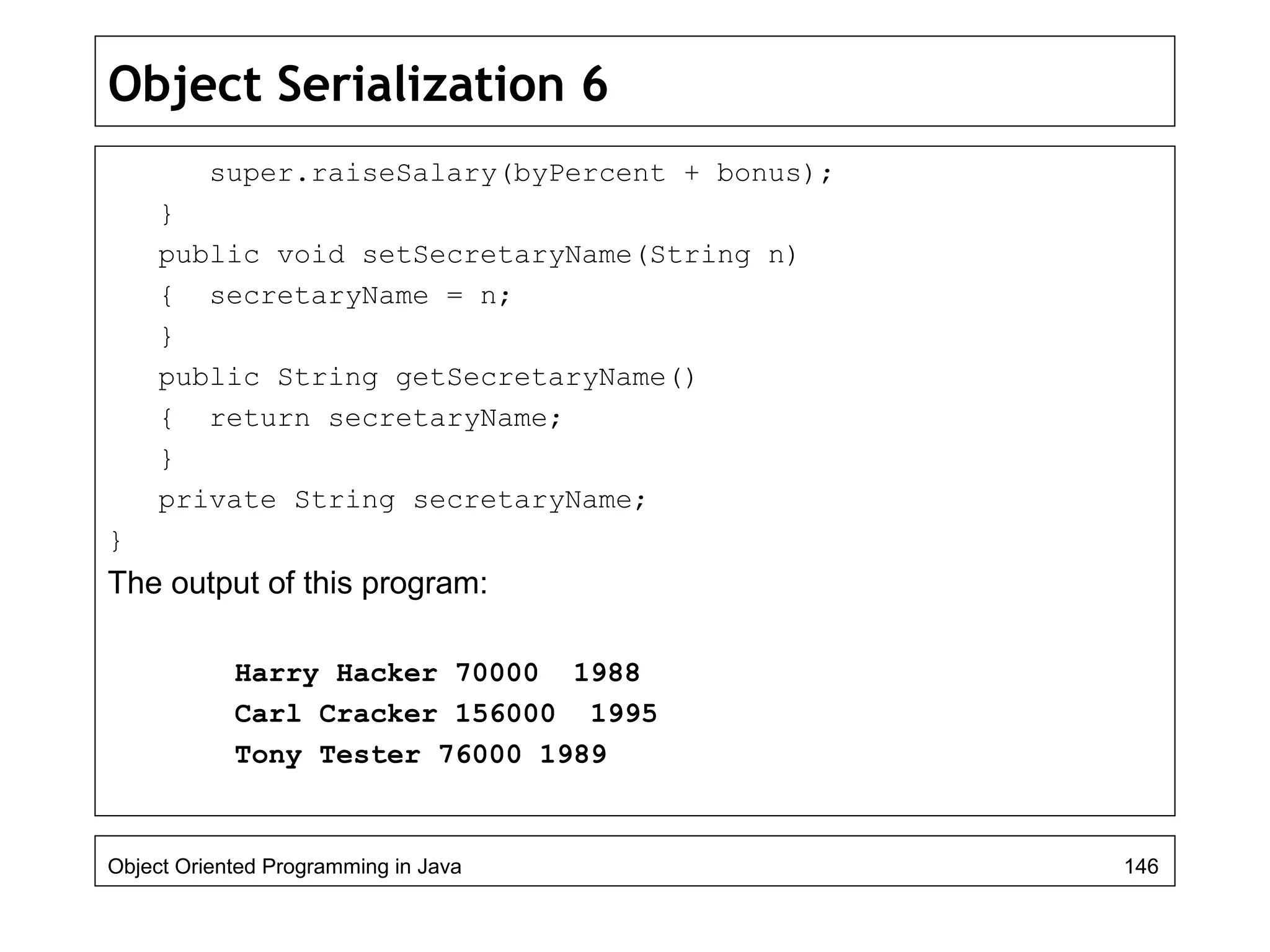1270x952 pixels.
Task: Click the year 1988 in output
Action: (606, 673)
